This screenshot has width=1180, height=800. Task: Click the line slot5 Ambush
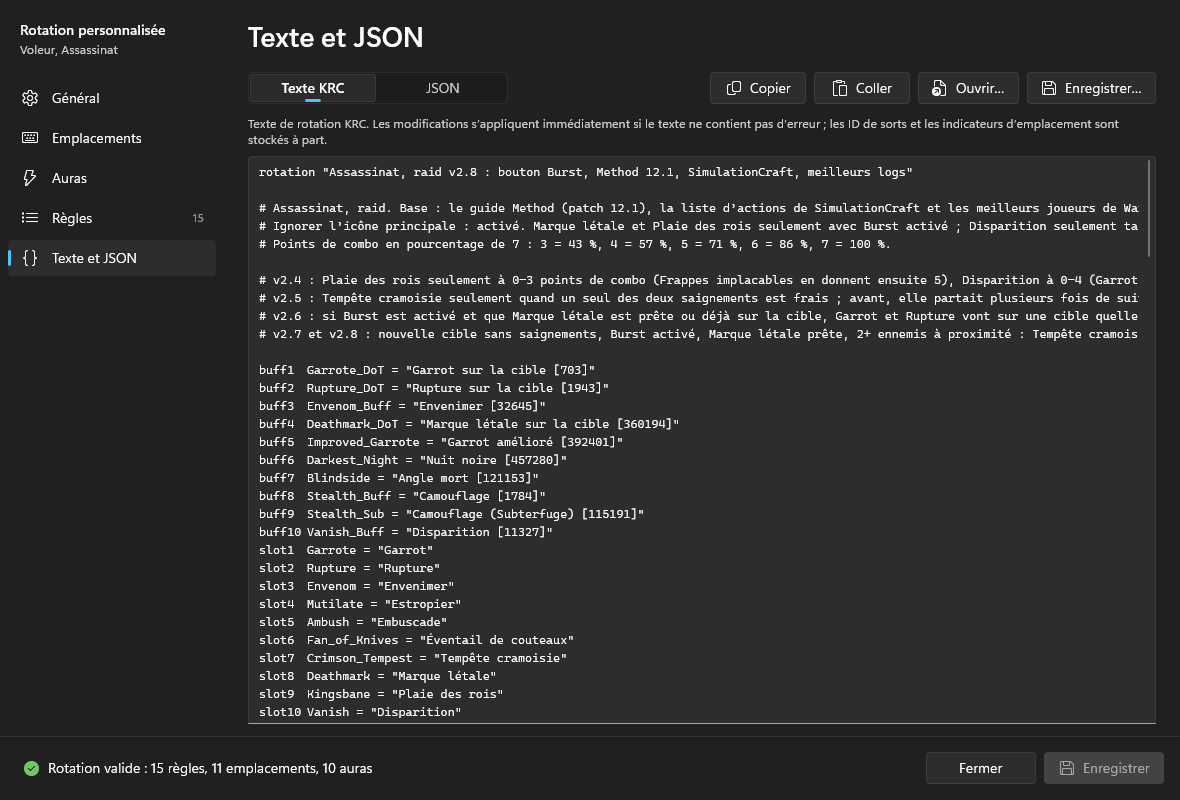click(353, 622)
